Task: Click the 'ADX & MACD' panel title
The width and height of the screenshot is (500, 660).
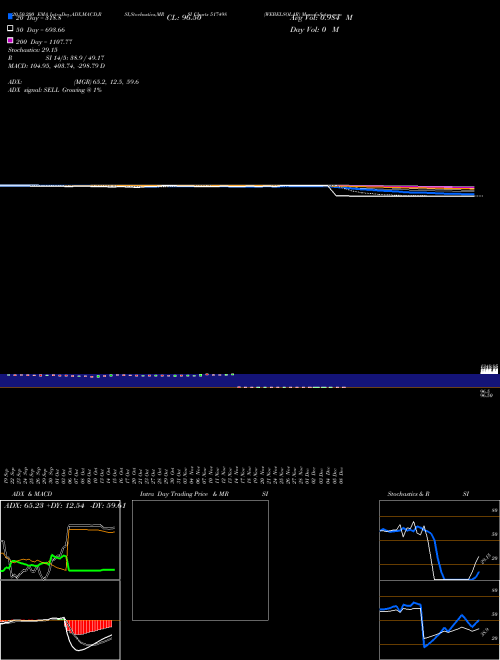Action: click(32, 494)
